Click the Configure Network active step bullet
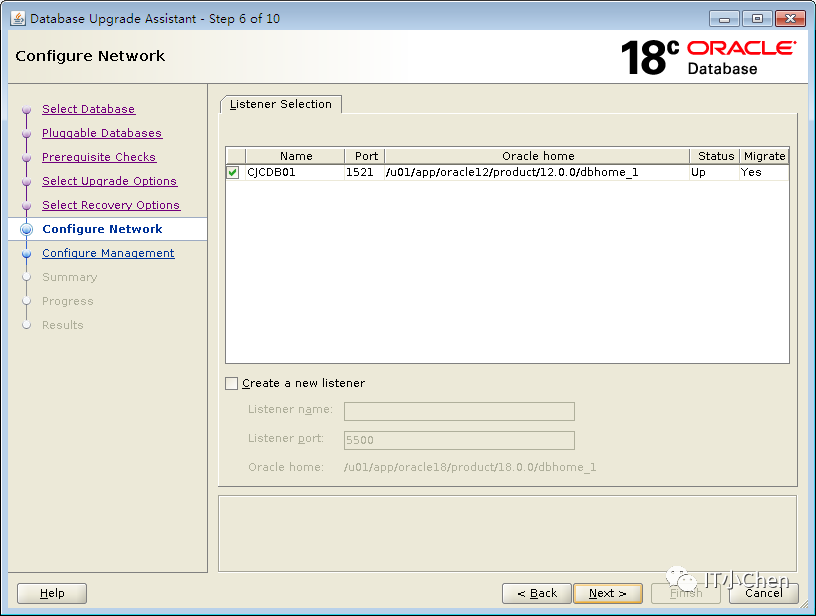The image size is (816, 616). (x=27, y=229)
